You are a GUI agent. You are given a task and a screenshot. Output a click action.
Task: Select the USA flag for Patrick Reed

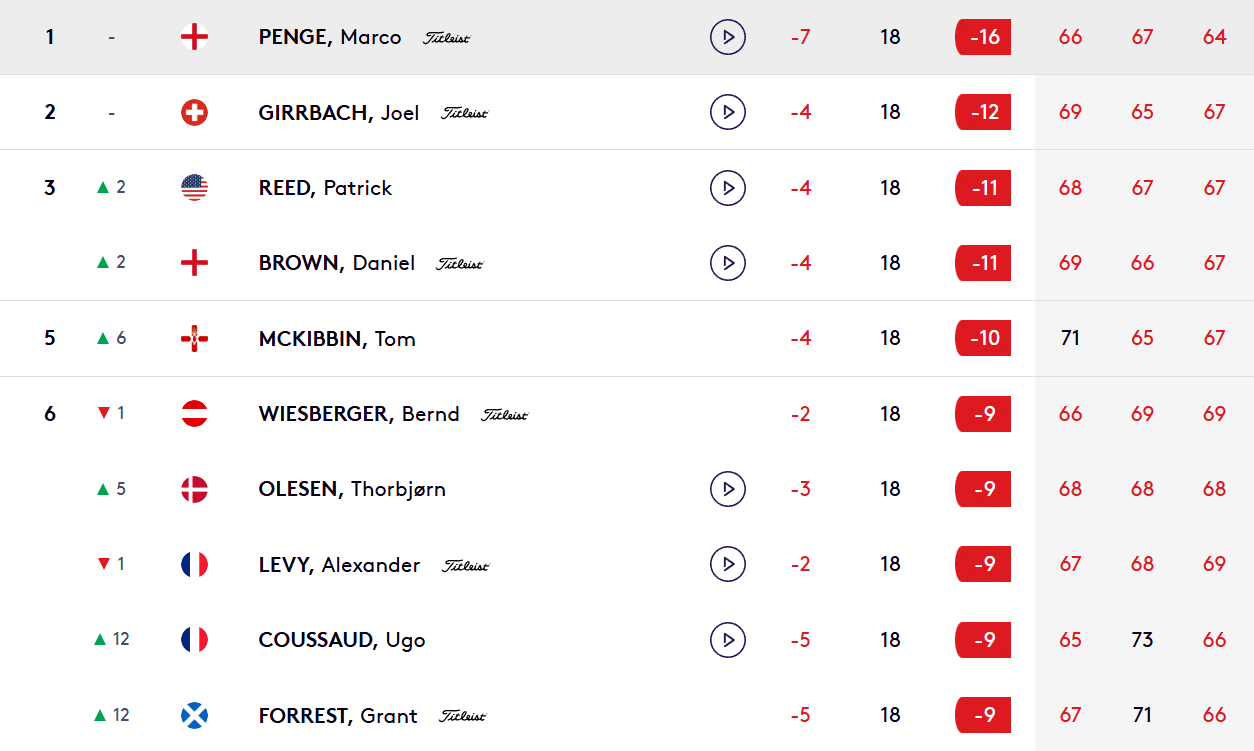(194, 188)
